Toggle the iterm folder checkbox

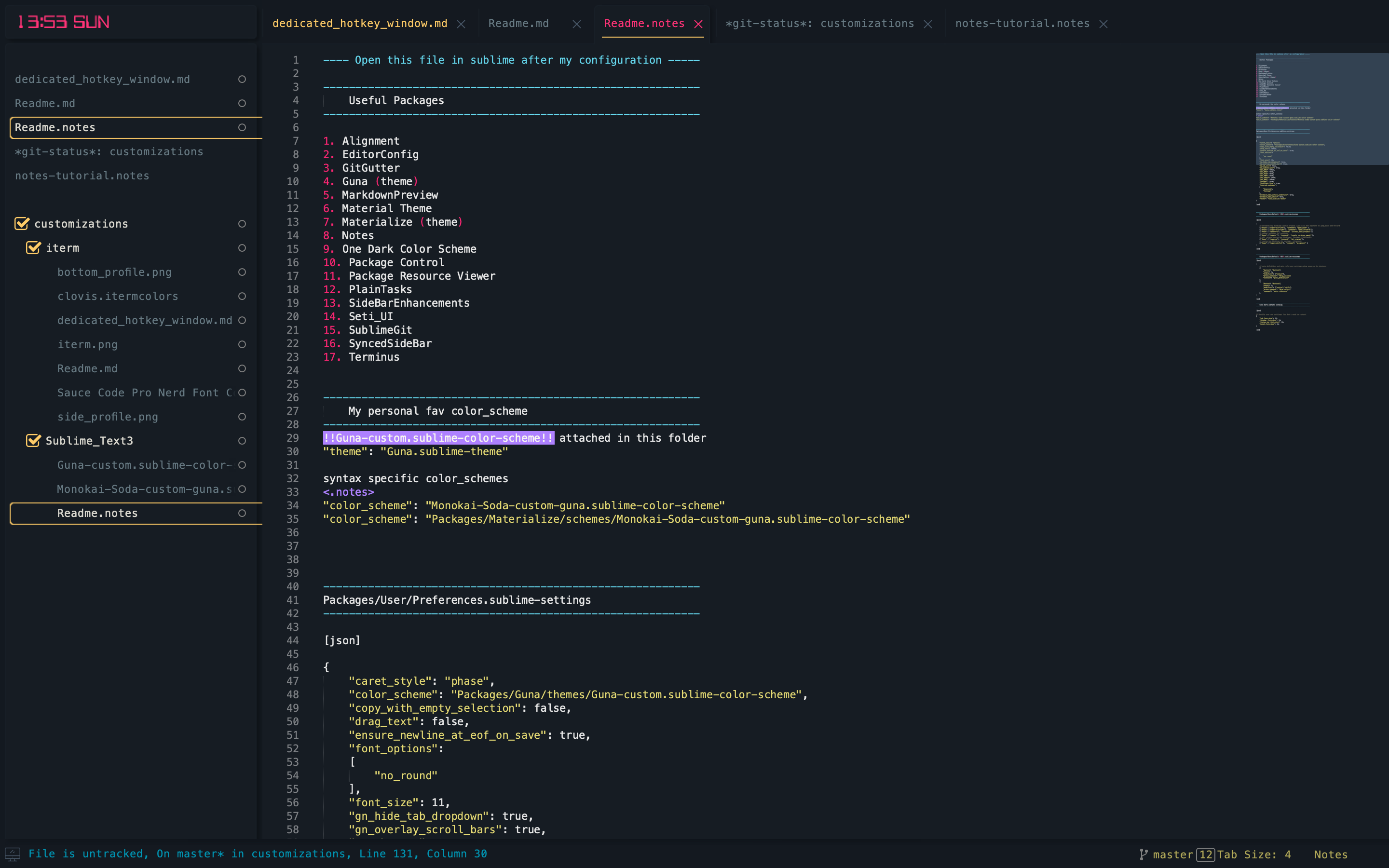coord(33,247)
